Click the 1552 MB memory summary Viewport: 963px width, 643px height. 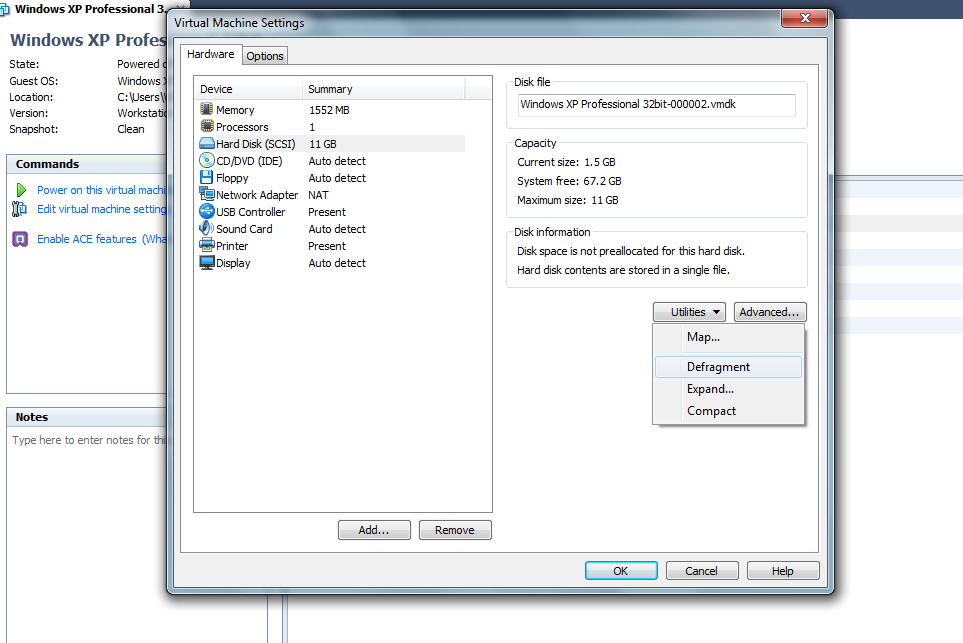click(x=329, y=110)
